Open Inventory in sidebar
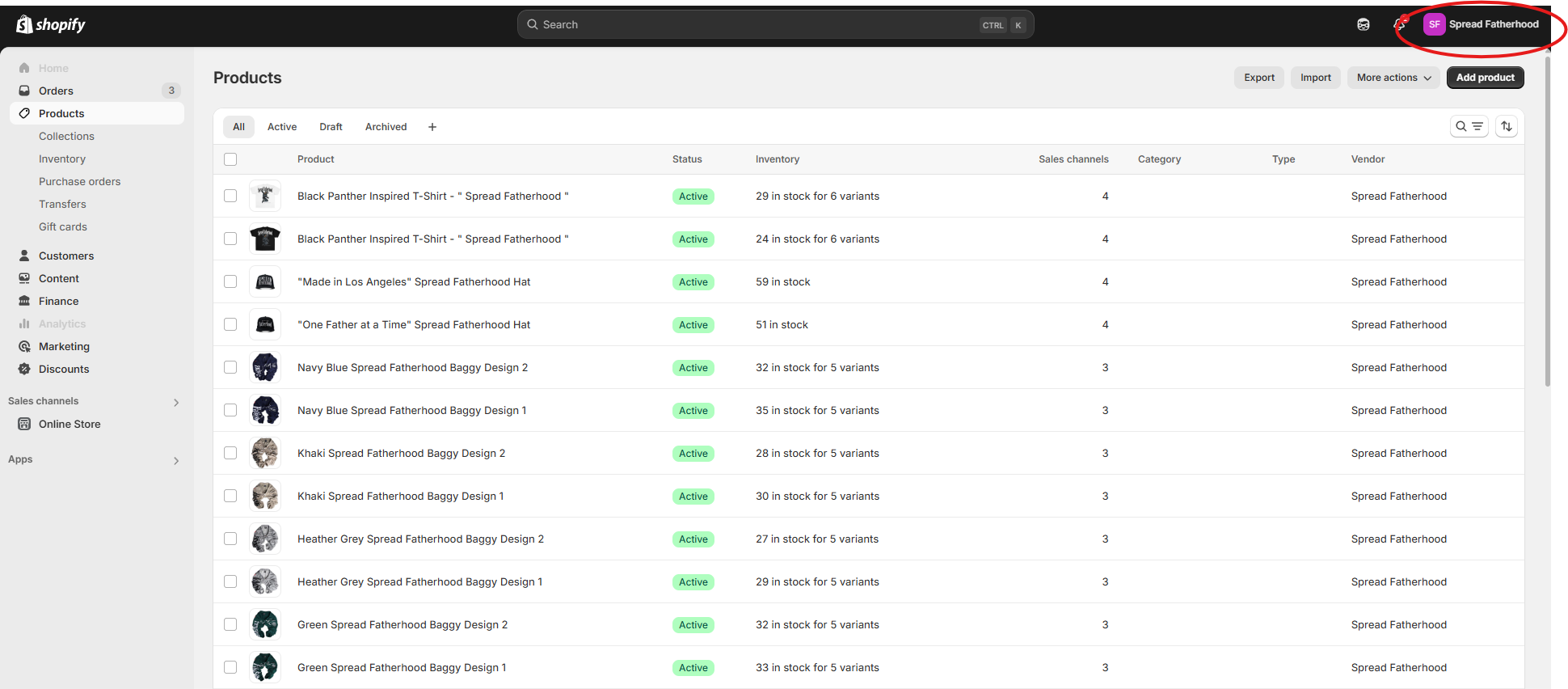The image size is (1568, 689). point(62,159)
